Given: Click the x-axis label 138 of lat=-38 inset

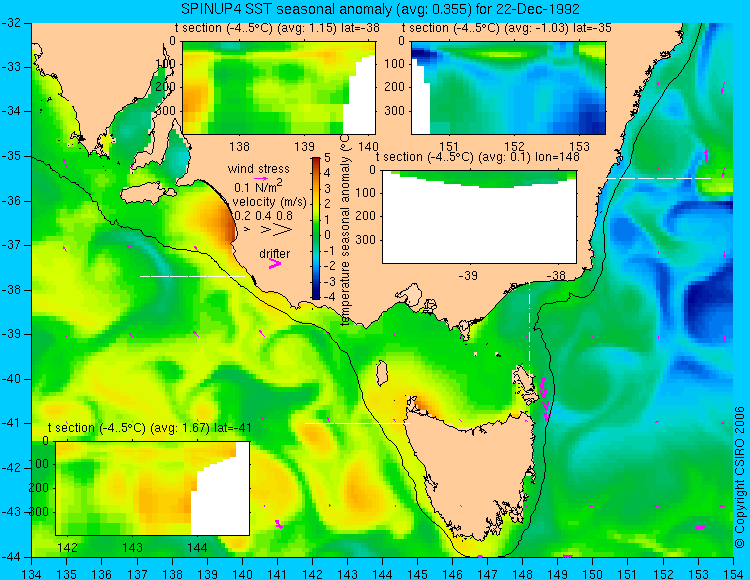Looking at the screenshot, I should pos(239,146).
